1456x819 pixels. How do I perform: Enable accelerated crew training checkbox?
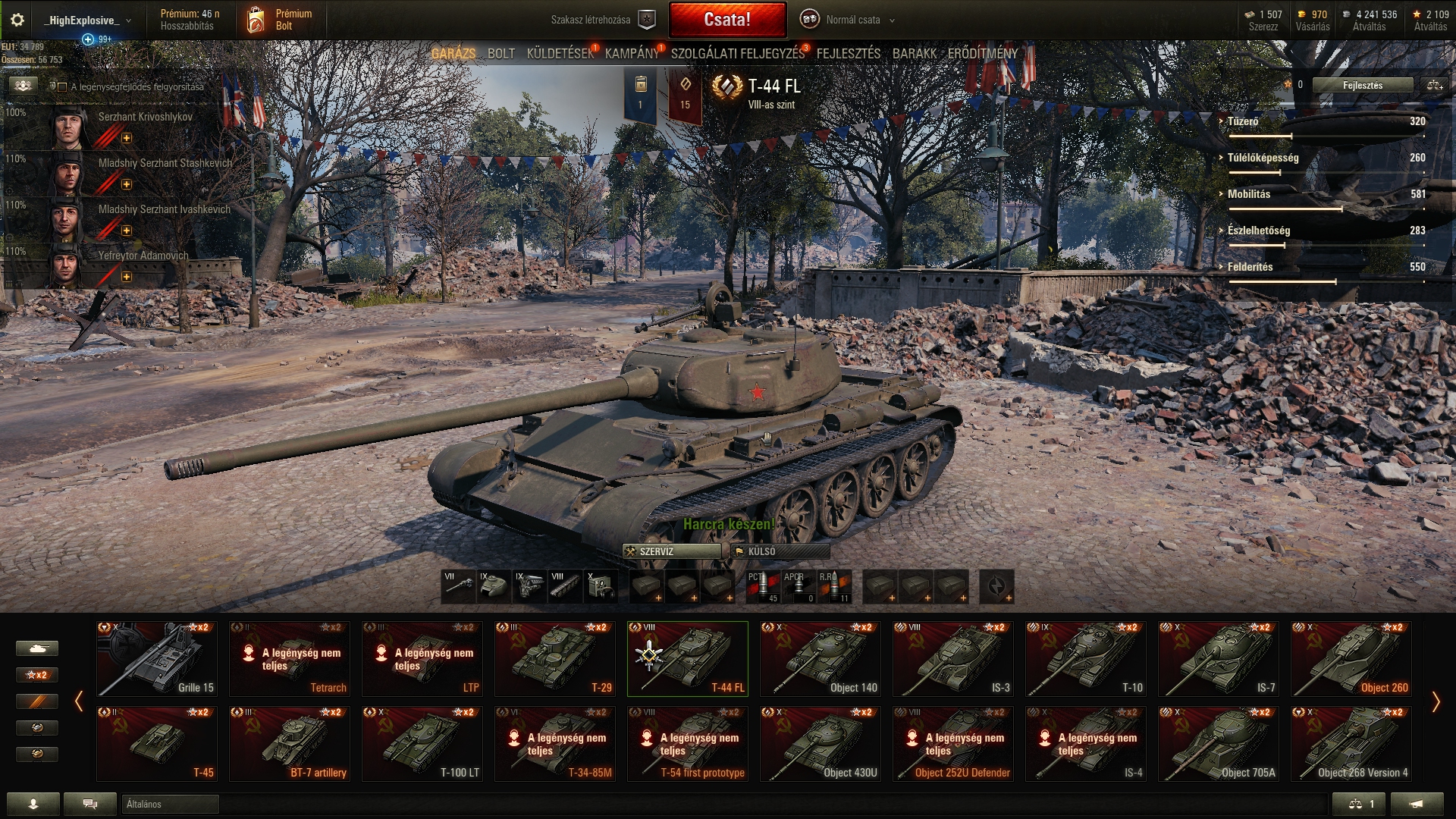62,86
